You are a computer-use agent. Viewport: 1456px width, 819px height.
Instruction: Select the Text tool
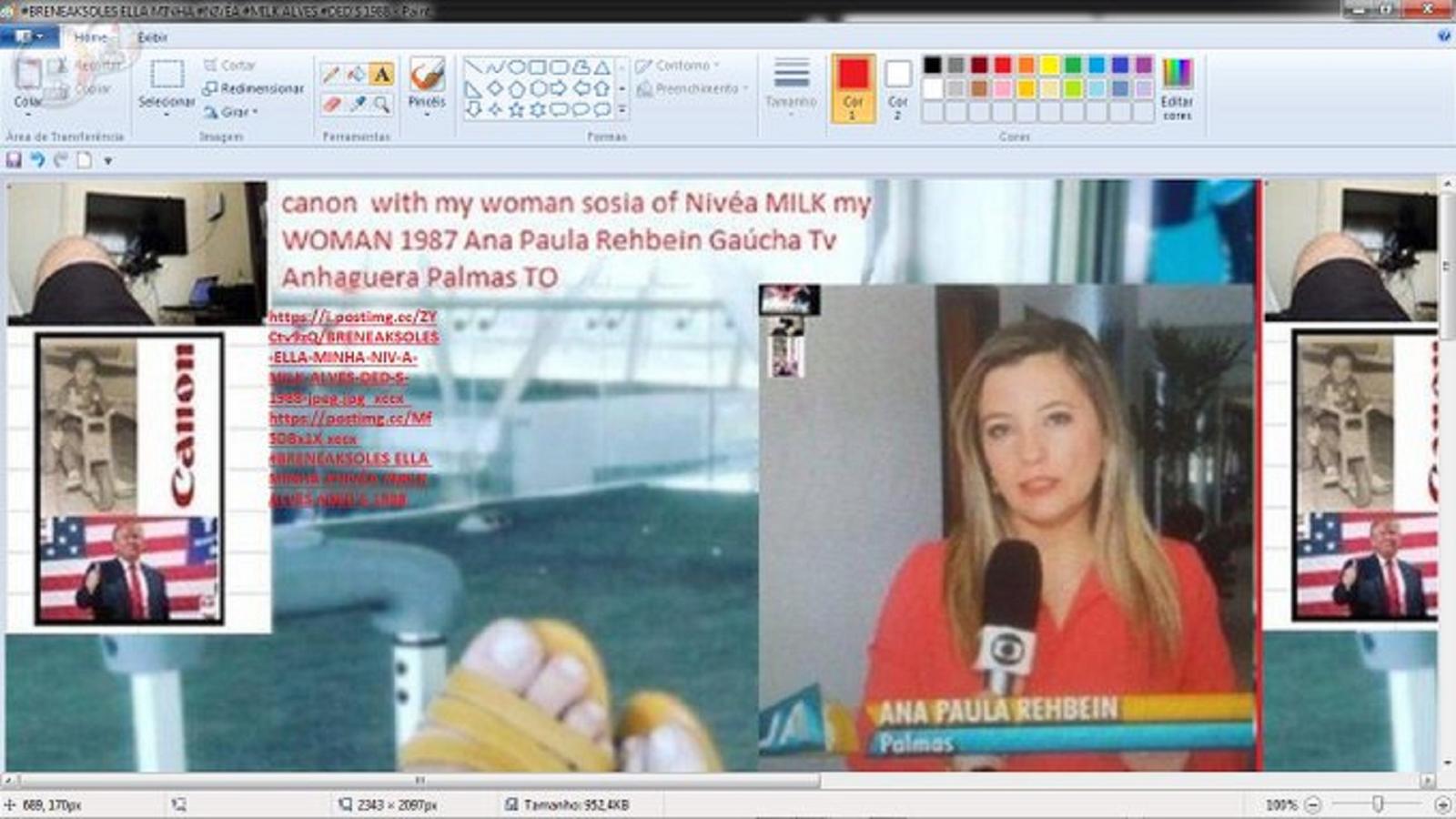pos(382,75)
